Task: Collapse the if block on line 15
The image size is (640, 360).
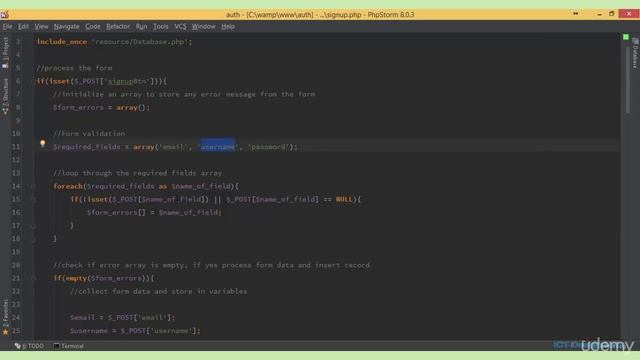Action: (33, 199)
